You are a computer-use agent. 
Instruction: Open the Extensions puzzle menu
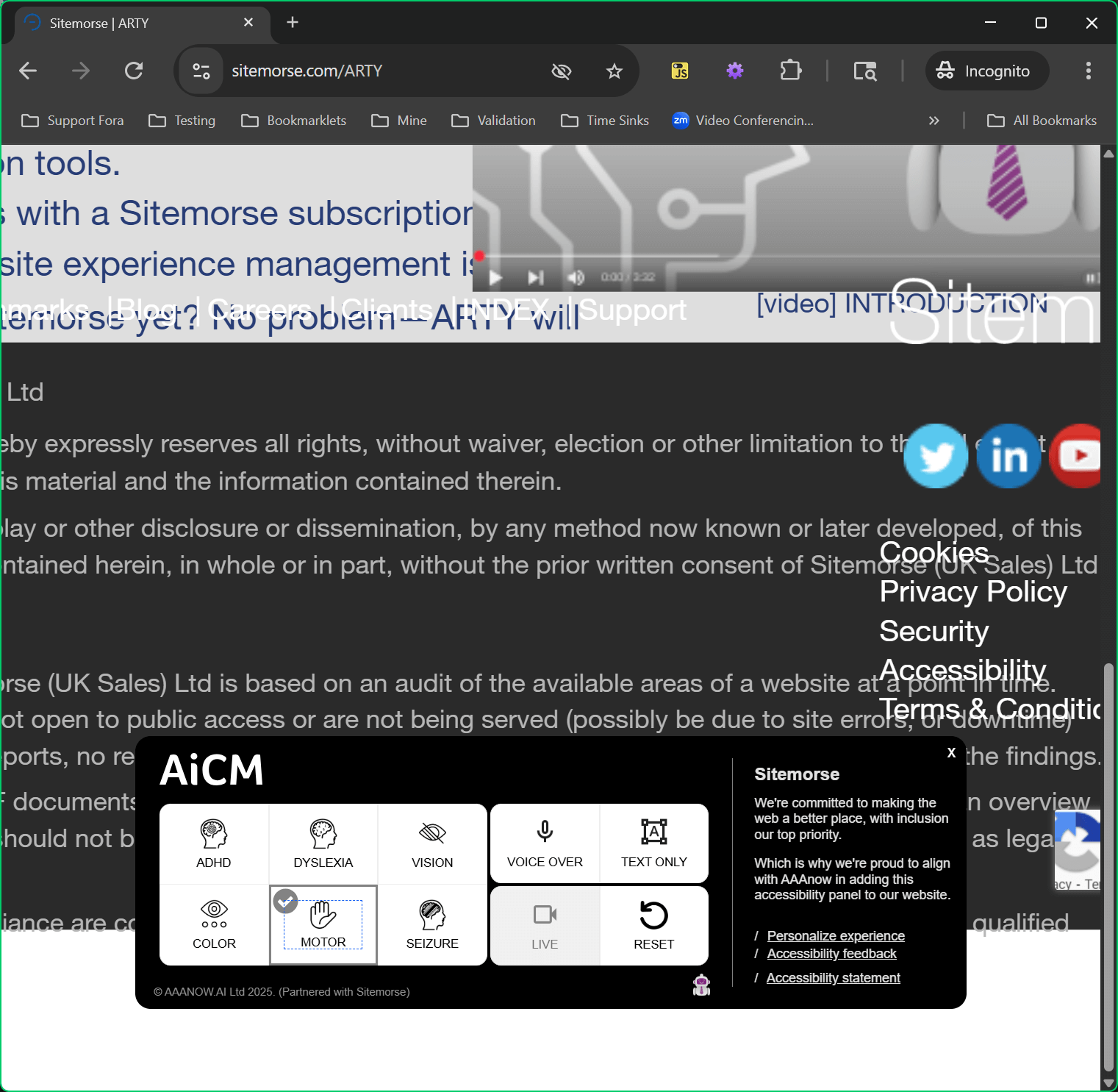click(790, 71)
